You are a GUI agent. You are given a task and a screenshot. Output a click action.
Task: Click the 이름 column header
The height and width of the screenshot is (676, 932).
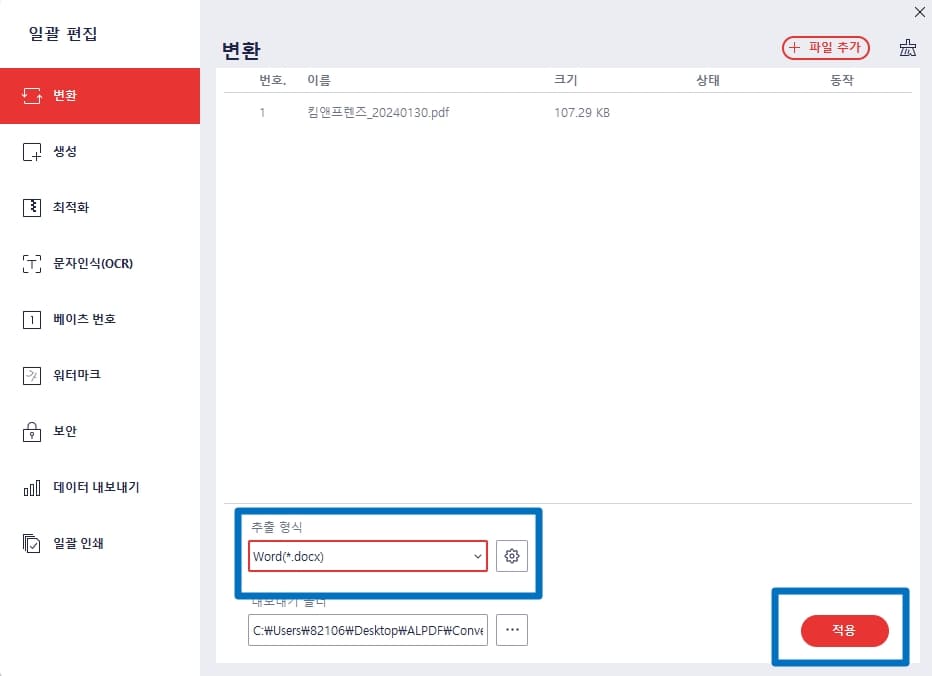pyautogui.click(x=319, y=80)
